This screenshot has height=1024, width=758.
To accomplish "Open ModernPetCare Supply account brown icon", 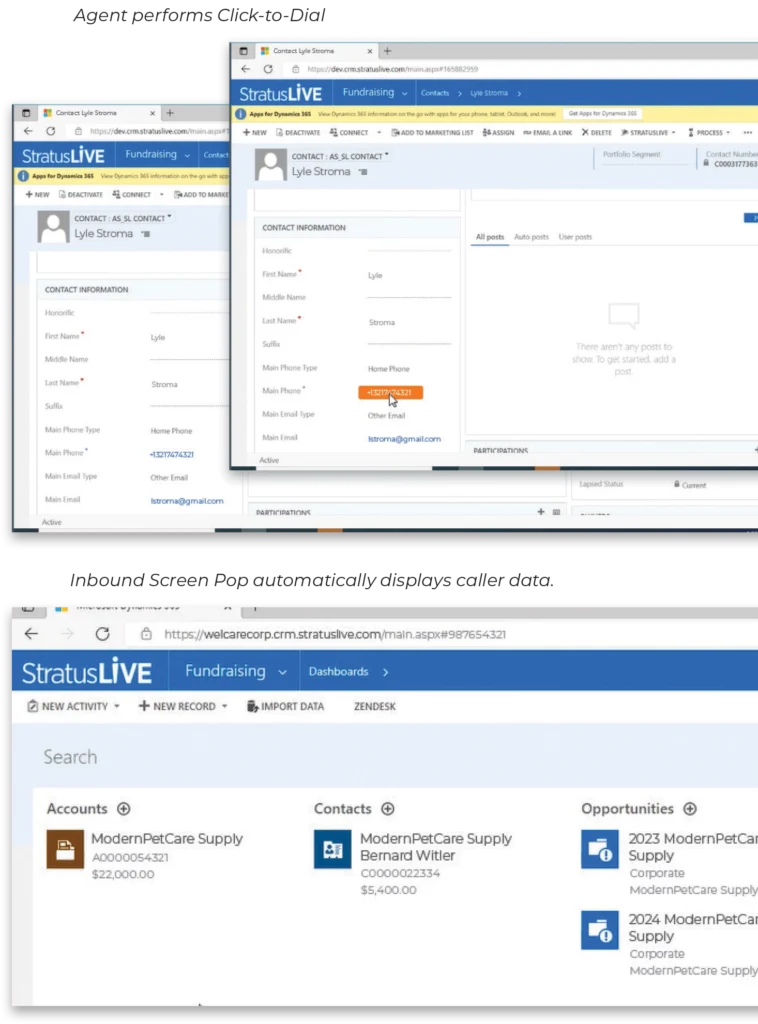I will point(65,849).
